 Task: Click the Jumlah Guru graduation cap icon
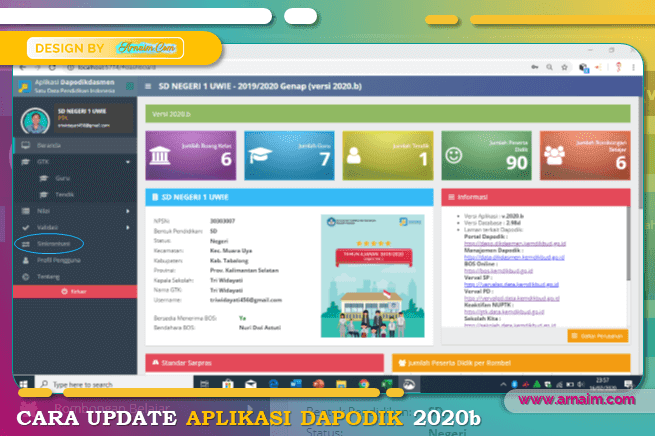260,155
